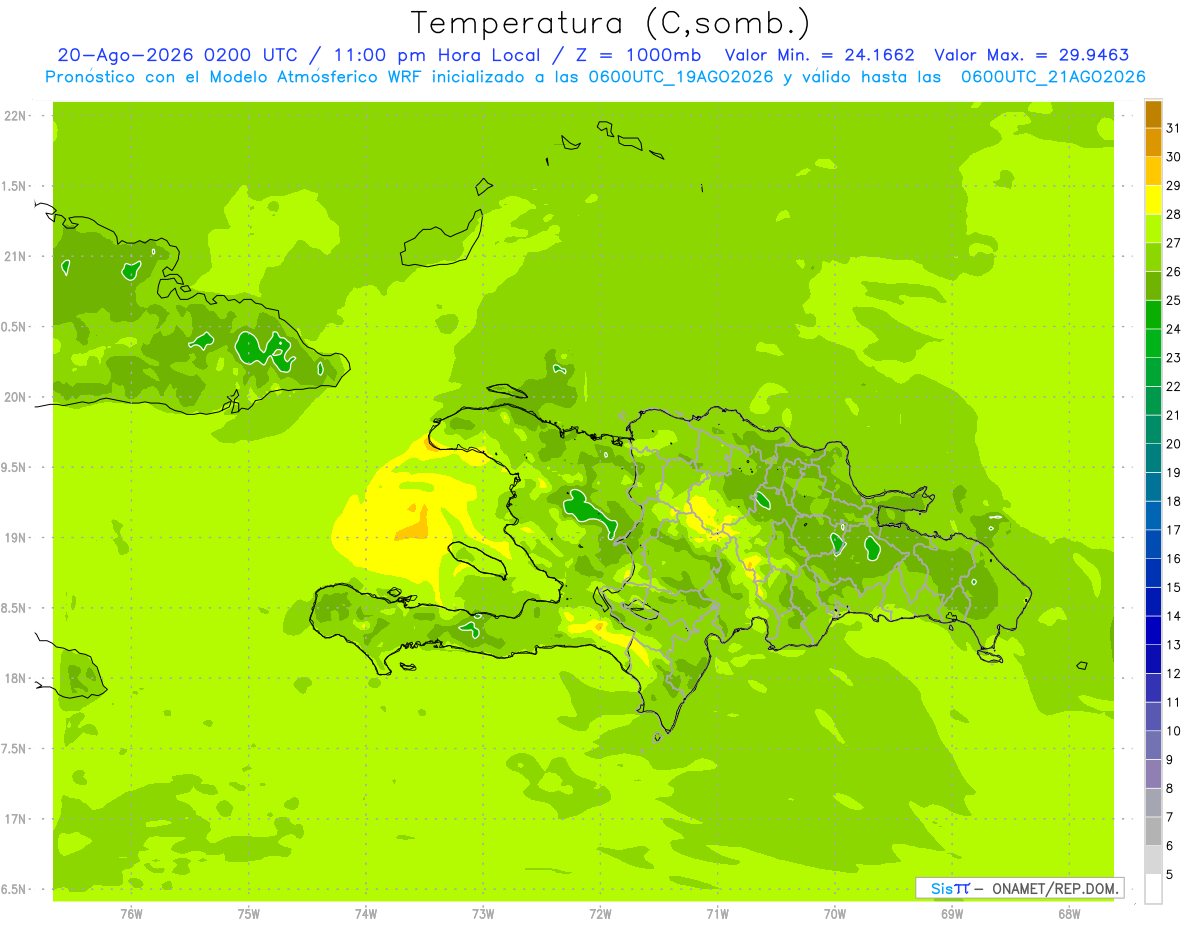
Task: Click the '72W' longitude axis label
Action: pos(601,914)
